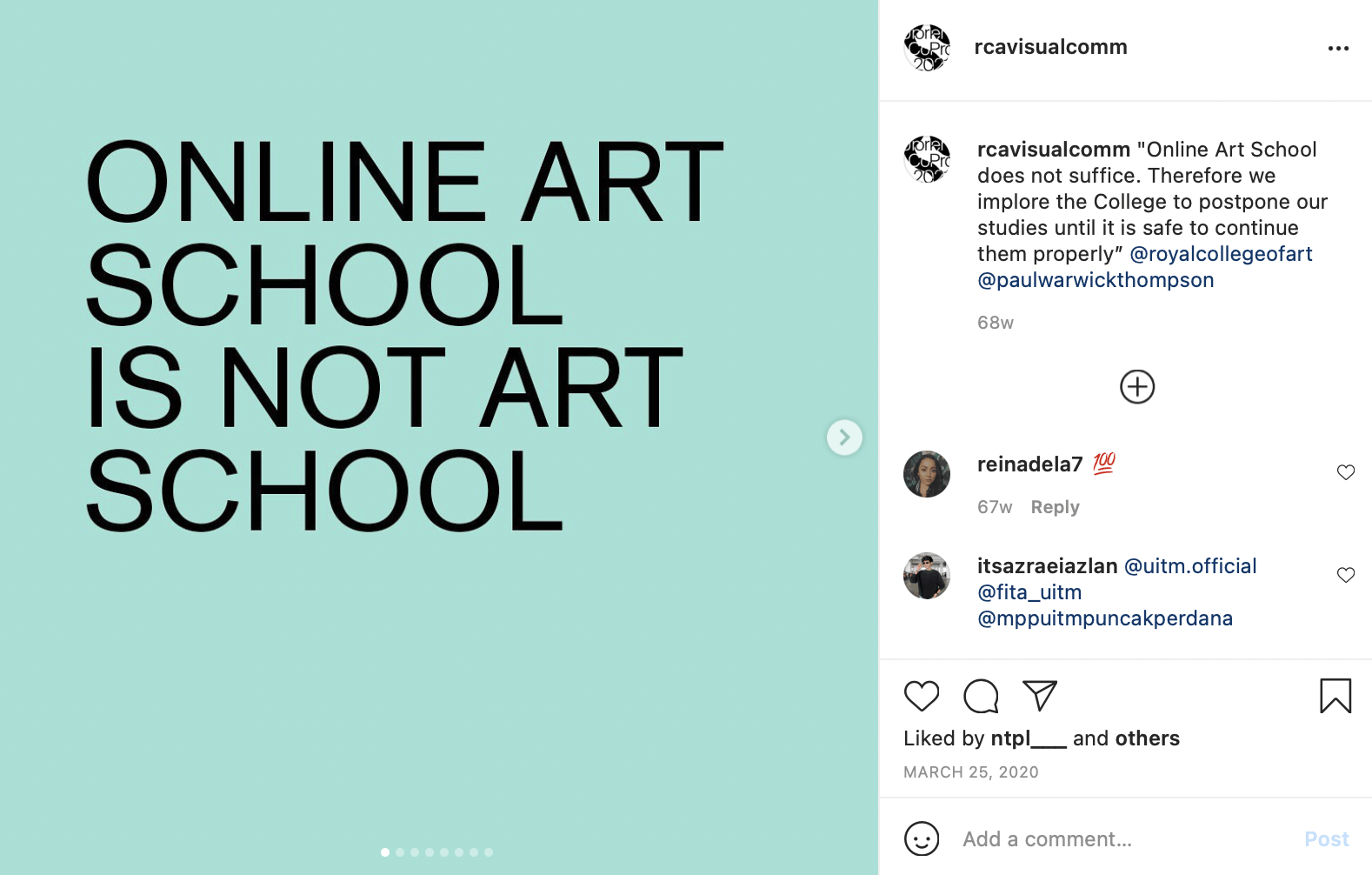The height and width of the screenshot is (875, 1372).
Task: Open the three-dot more options menu
Action: point(1338,48)
